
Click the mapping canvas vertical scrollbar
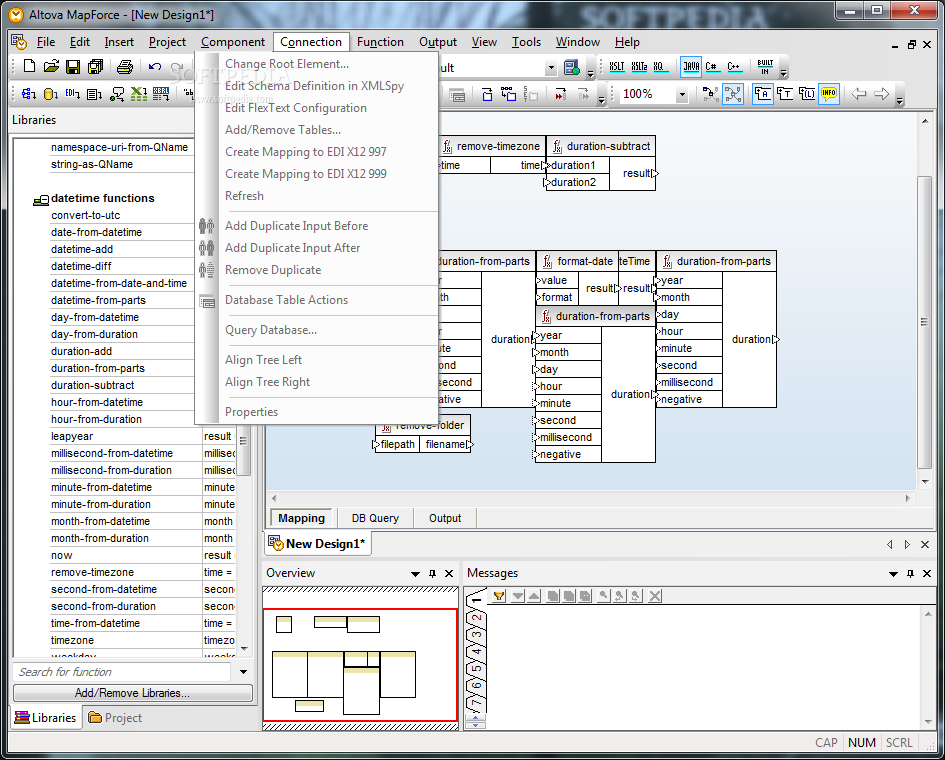point(925,322)
